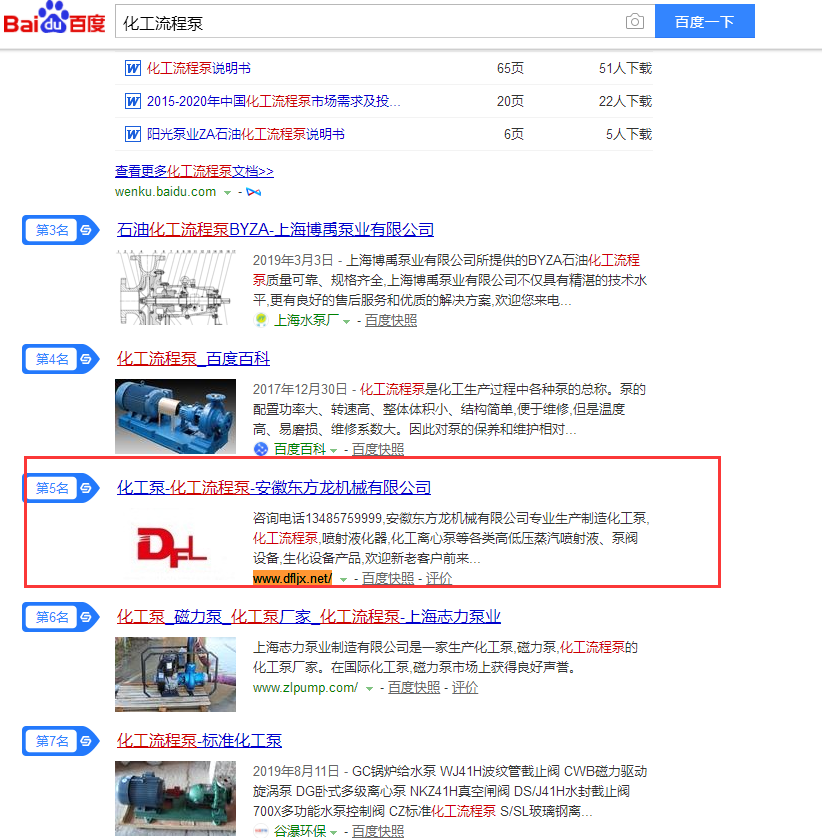This screenshot has height=838, width=822.
Task: Click the swirl icon on the 第6名 badge
Action: 86,617
